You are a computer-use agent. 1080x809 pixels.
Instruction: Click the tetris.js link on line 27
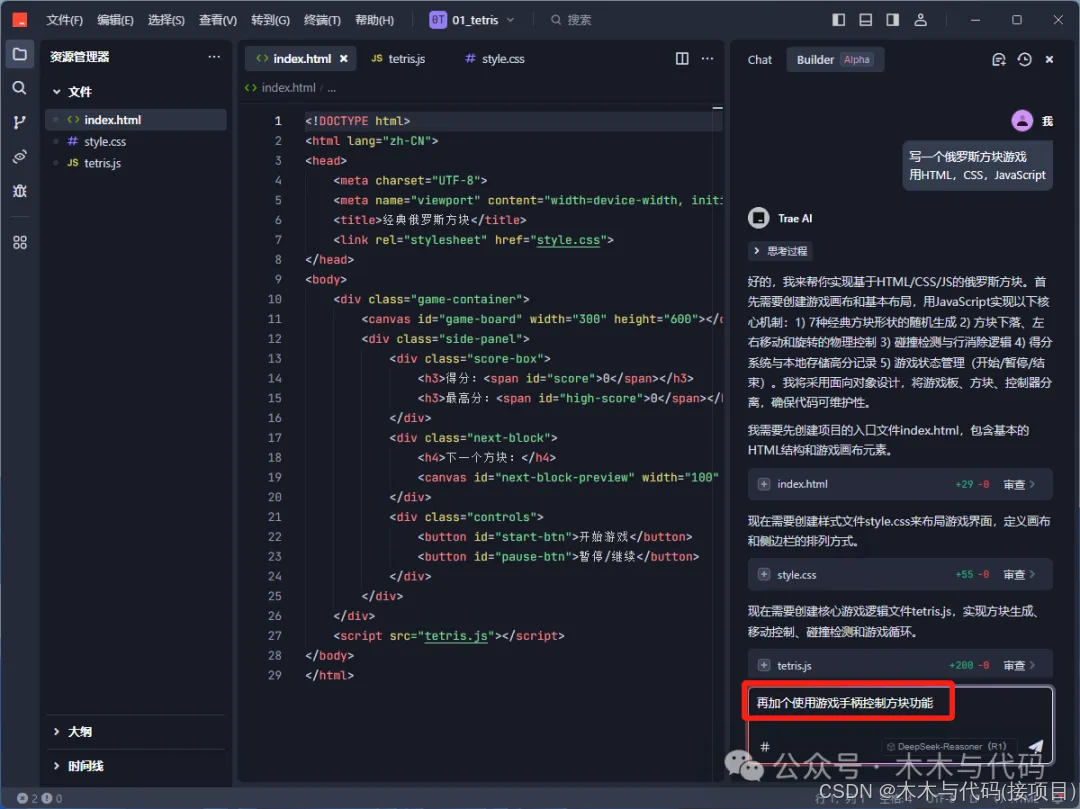coord(457,635)
